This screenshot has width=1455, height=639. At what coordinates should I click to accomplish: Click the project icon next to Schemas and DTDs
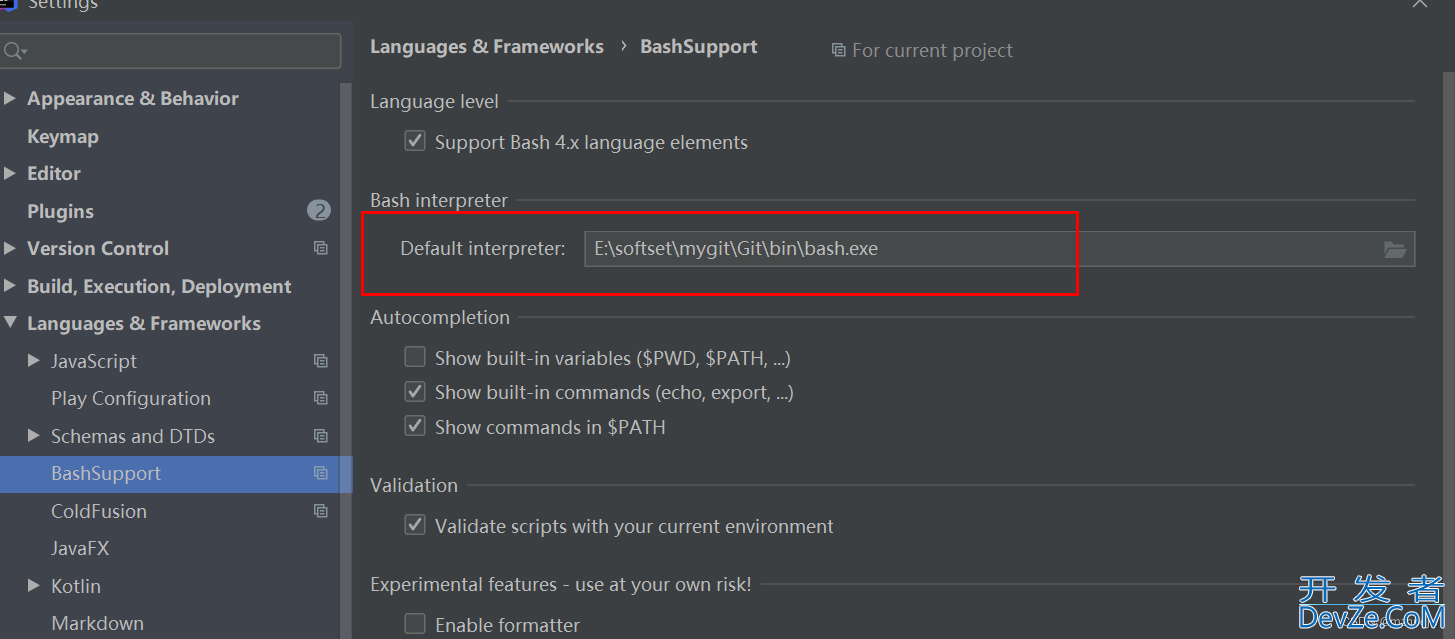[320, 436]
